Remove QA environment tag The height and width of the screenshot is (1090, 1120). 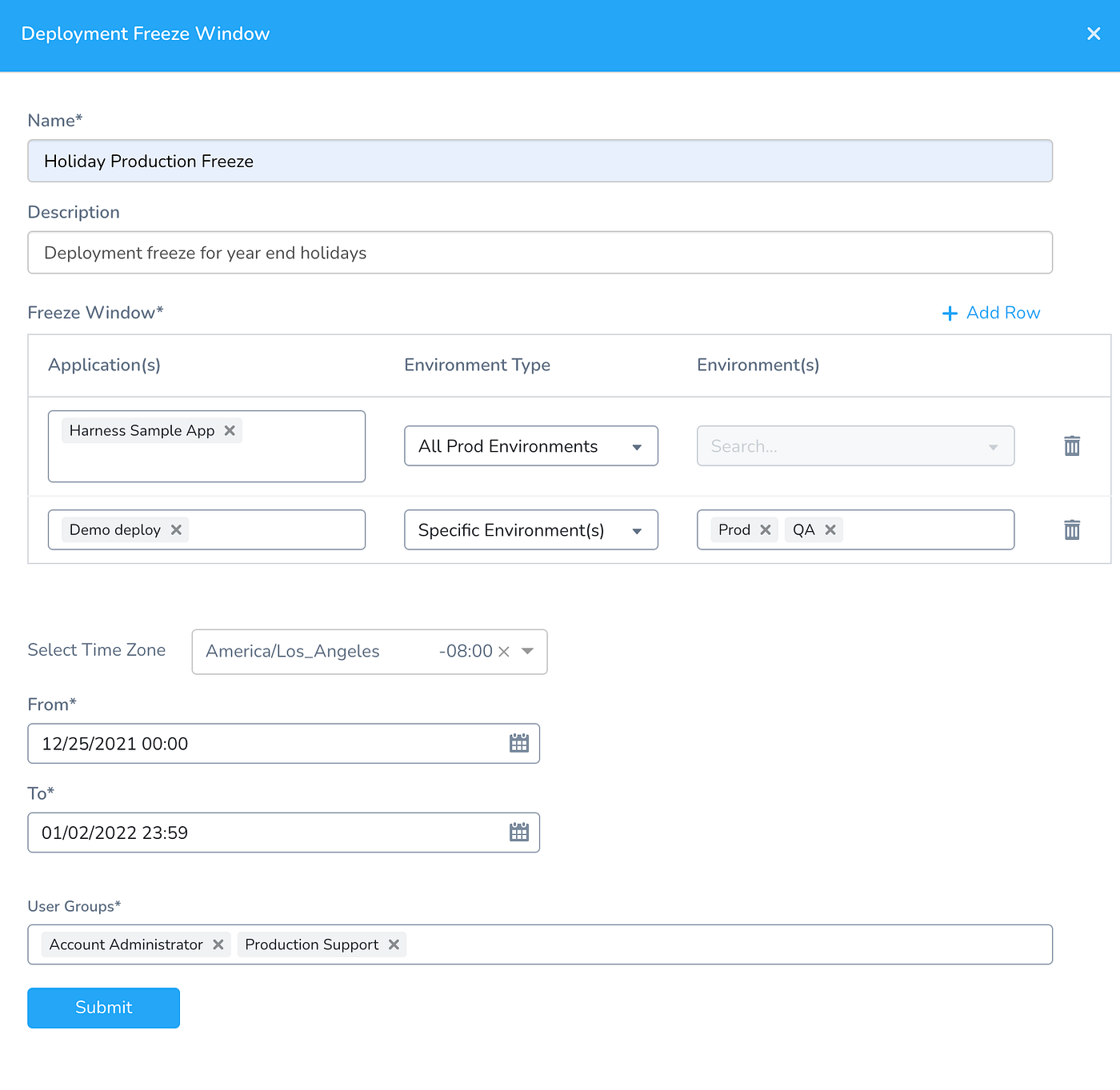(x=830, y=529)
